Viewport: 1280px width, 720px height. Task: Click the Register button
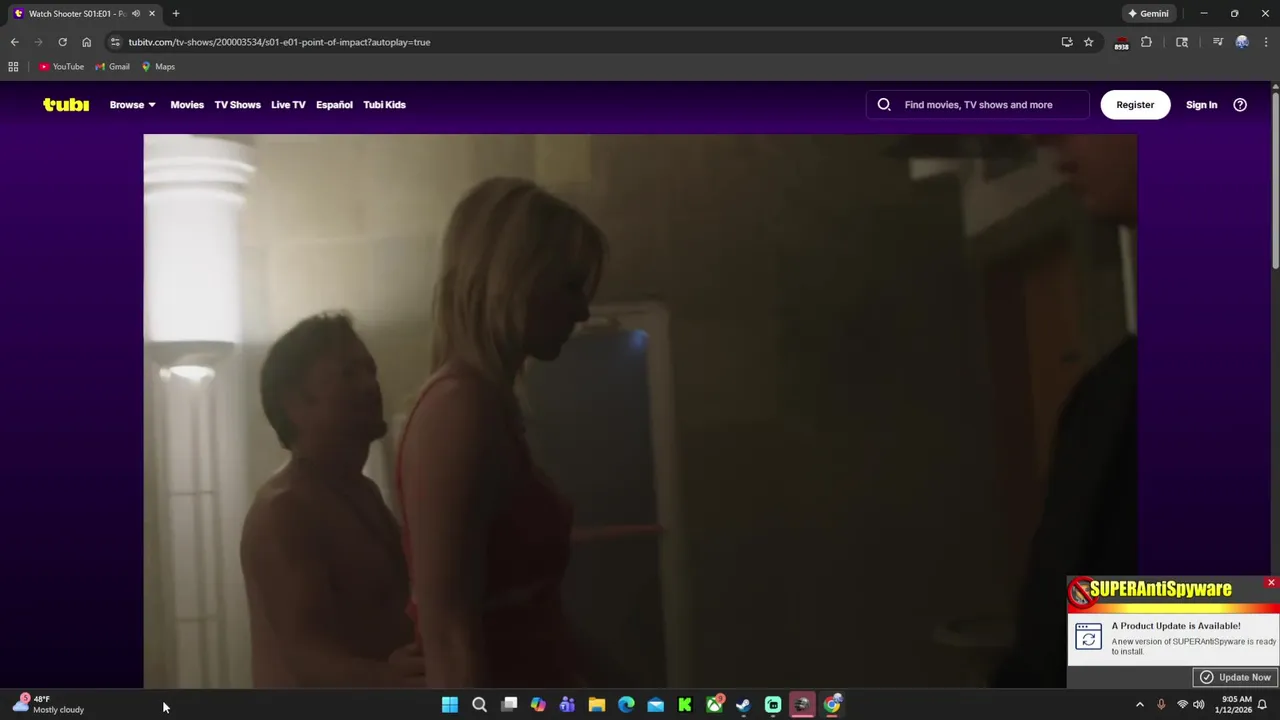1135,104
